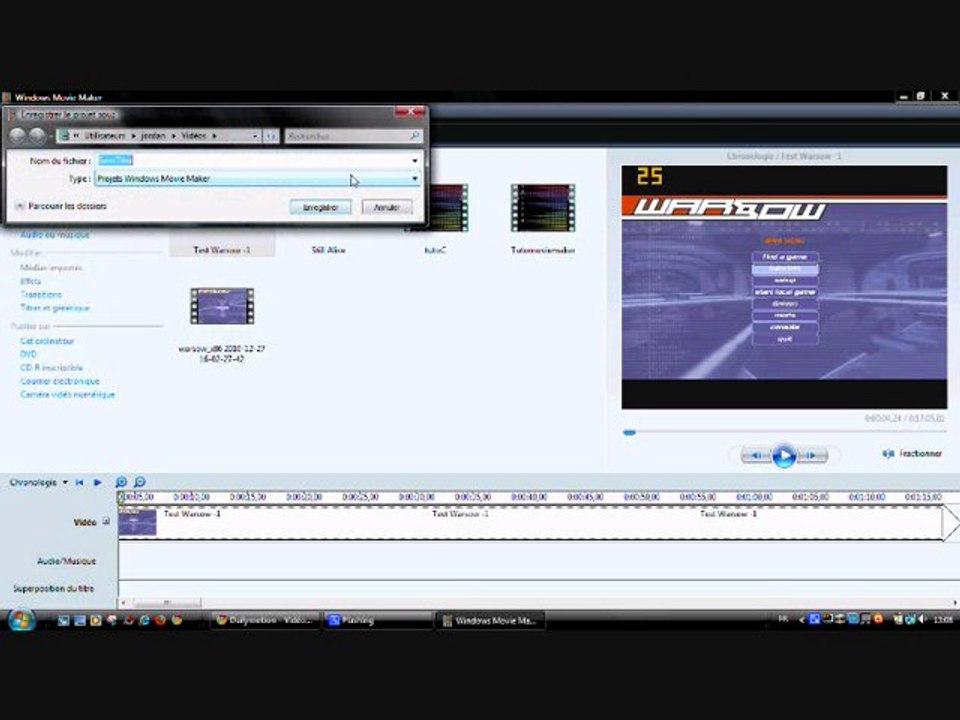This screenshot has width=960, height=720.
Task: Click the CD-R inscriptible publish link
Action: tap(51, 368)
